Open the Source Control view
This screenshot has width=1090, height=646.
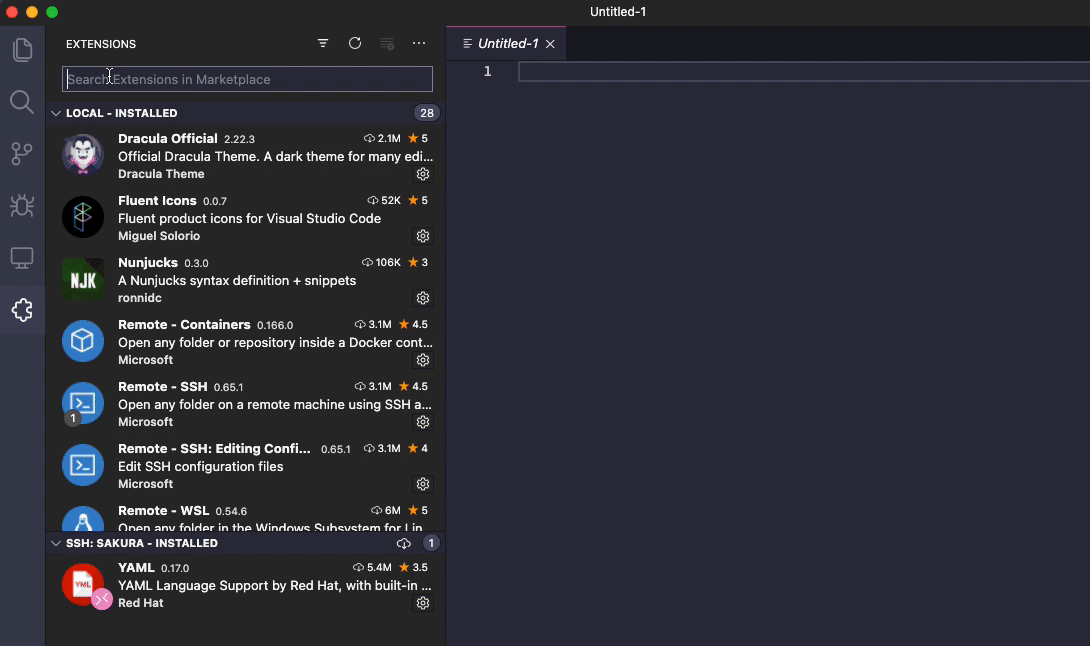pos(22,153)
